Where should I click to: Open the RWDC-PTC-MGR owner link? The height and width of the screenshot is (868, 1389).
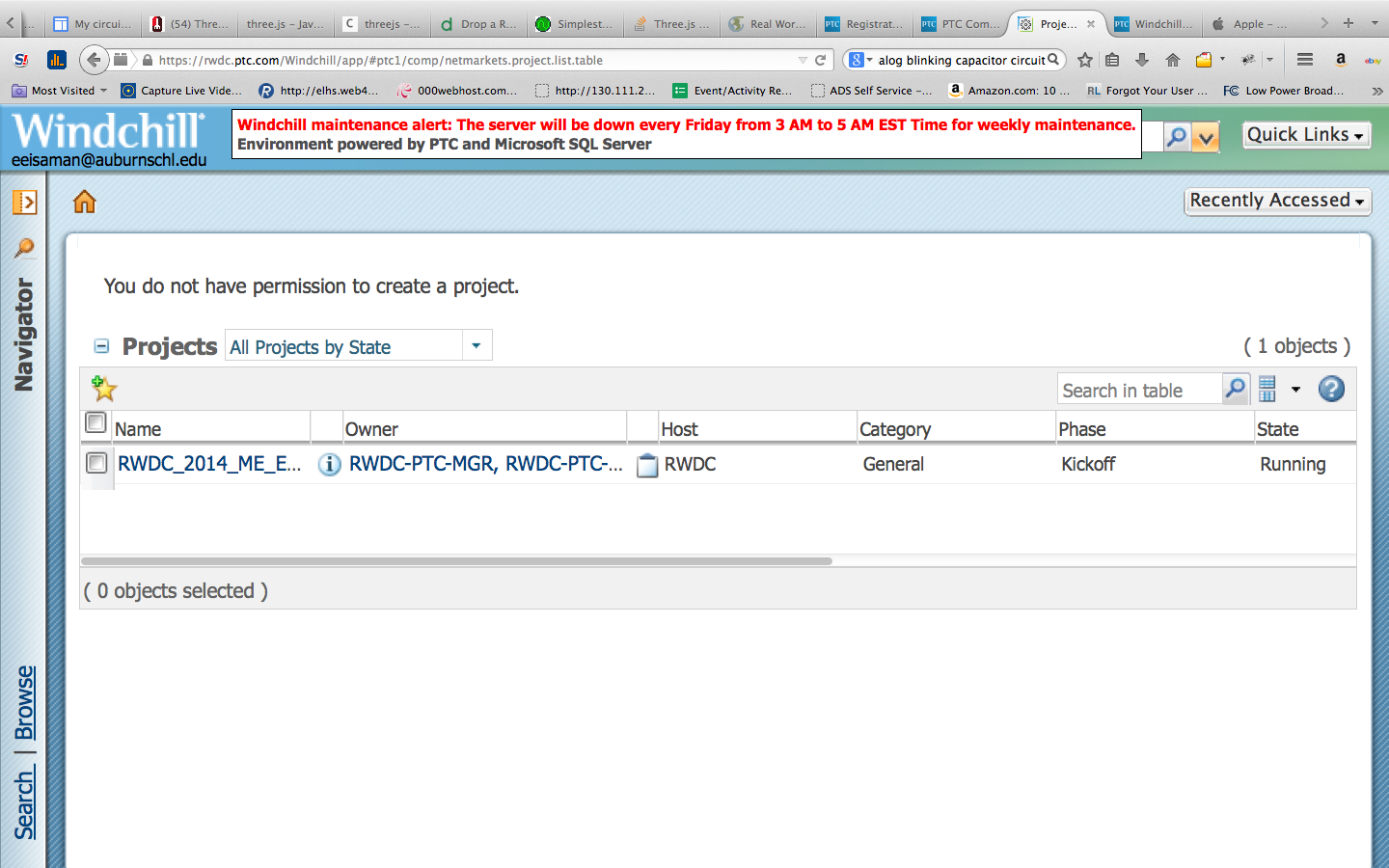pos(422,464)
